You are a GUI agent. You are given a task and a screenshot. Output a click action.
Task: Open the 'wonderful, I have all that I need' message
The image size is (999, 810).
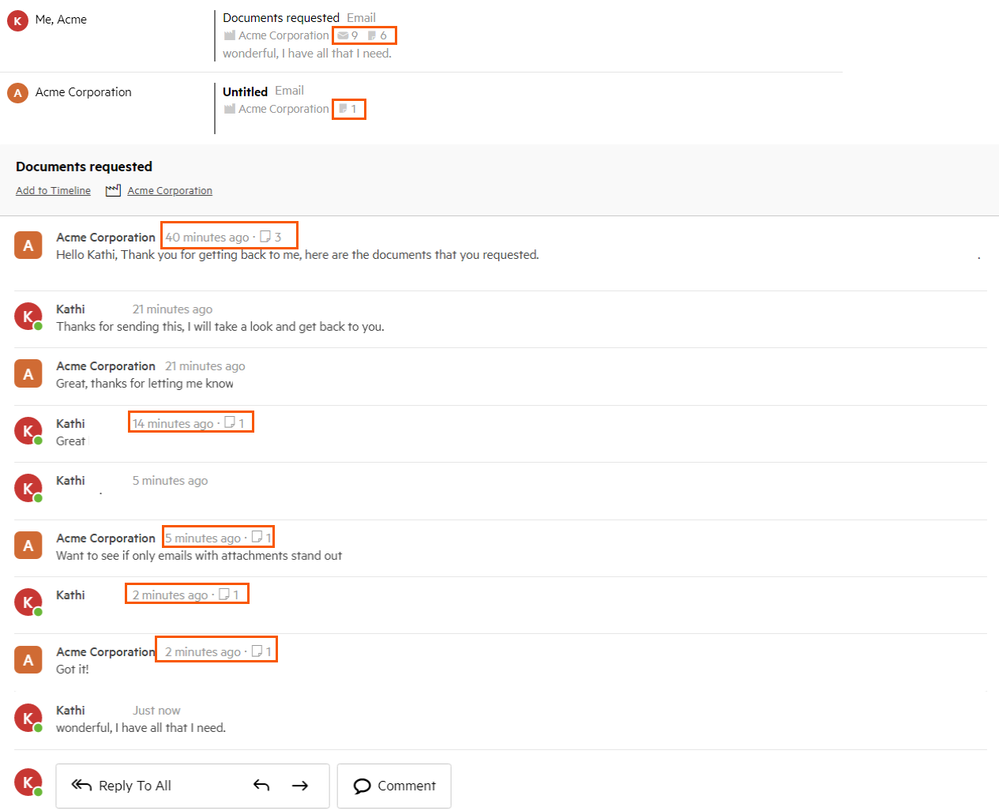(x=140, y=728)
